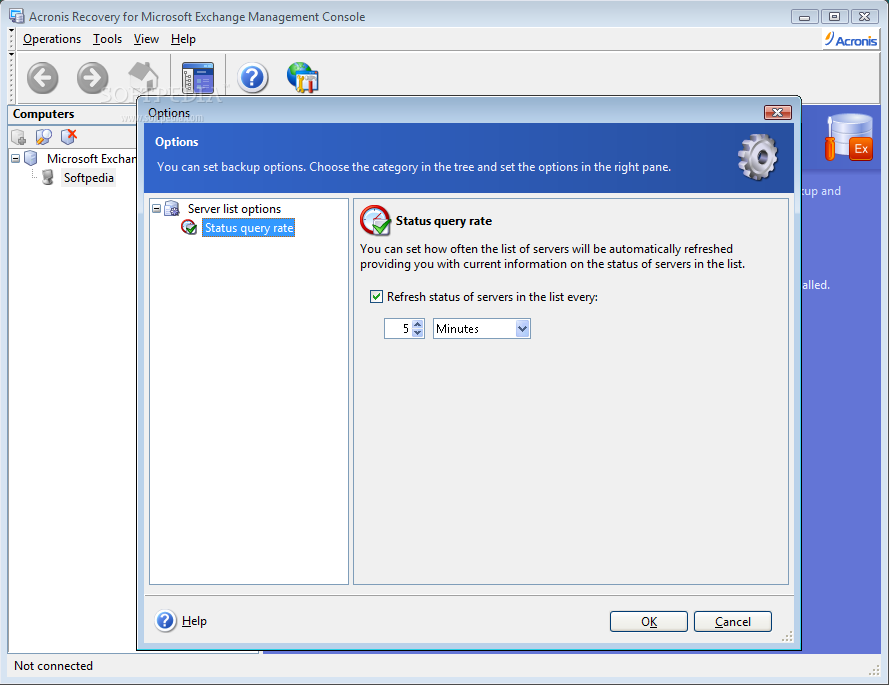Screen dimensions: 889x685
Task: Click the globe web update toolbar icon
Action: pyautogui.click(x=302, y=78)
